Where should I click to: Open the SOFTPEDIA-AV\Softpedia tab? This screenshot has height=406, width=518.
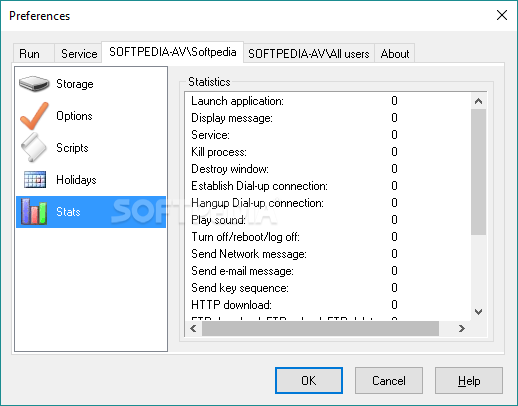point(173,52)
